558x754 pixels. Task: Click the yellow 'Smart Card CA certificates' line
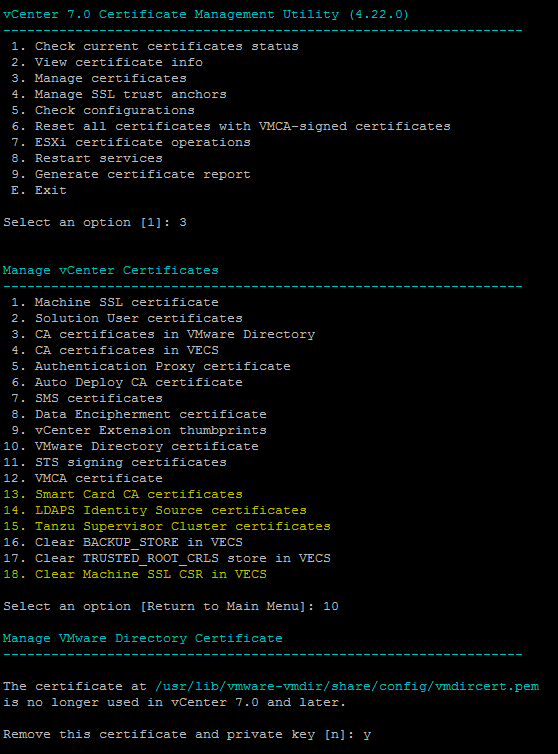123,494
